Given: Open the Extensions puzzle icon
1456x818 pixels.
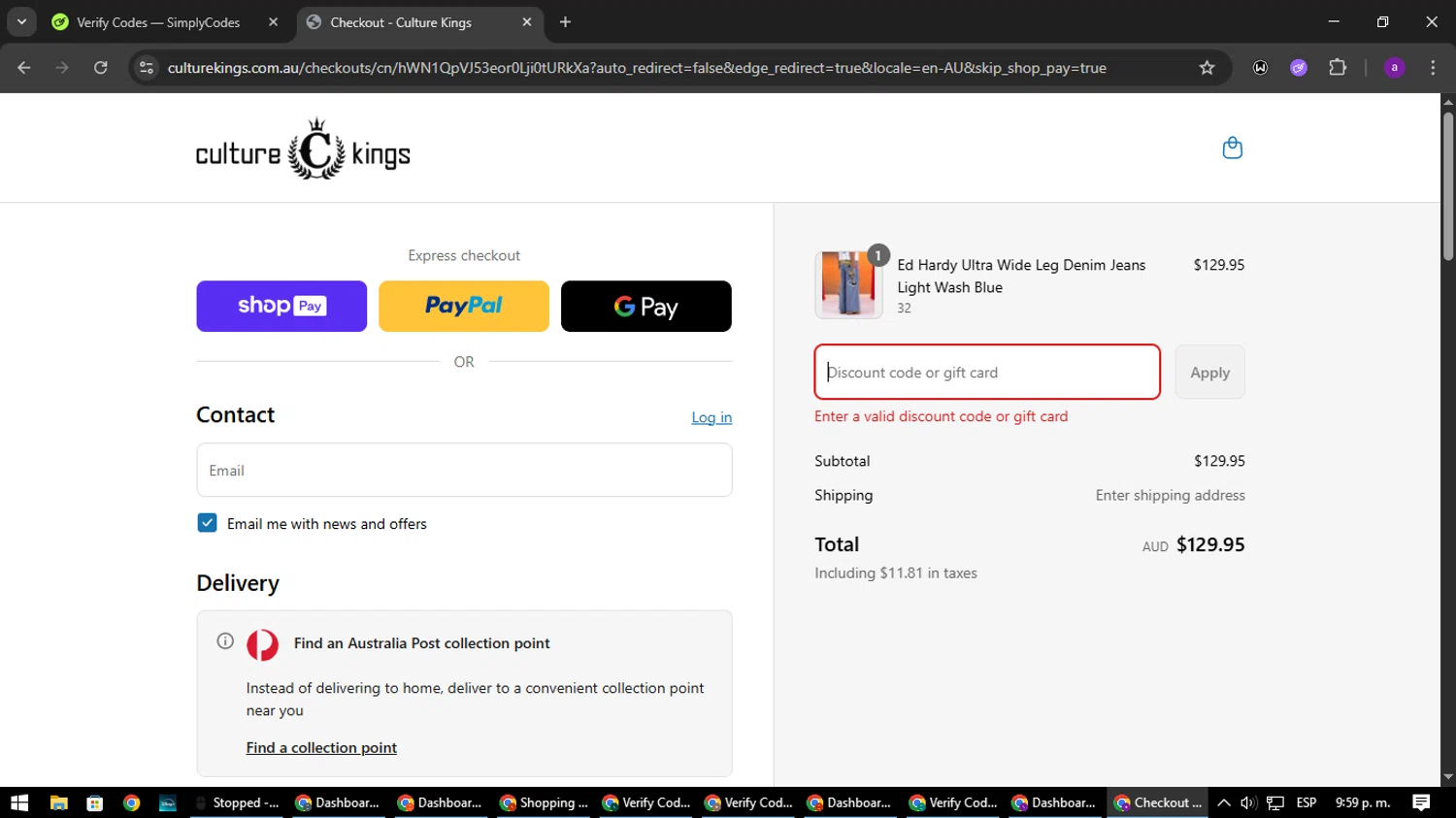Looking at the screenshot, I should 1338,68.
